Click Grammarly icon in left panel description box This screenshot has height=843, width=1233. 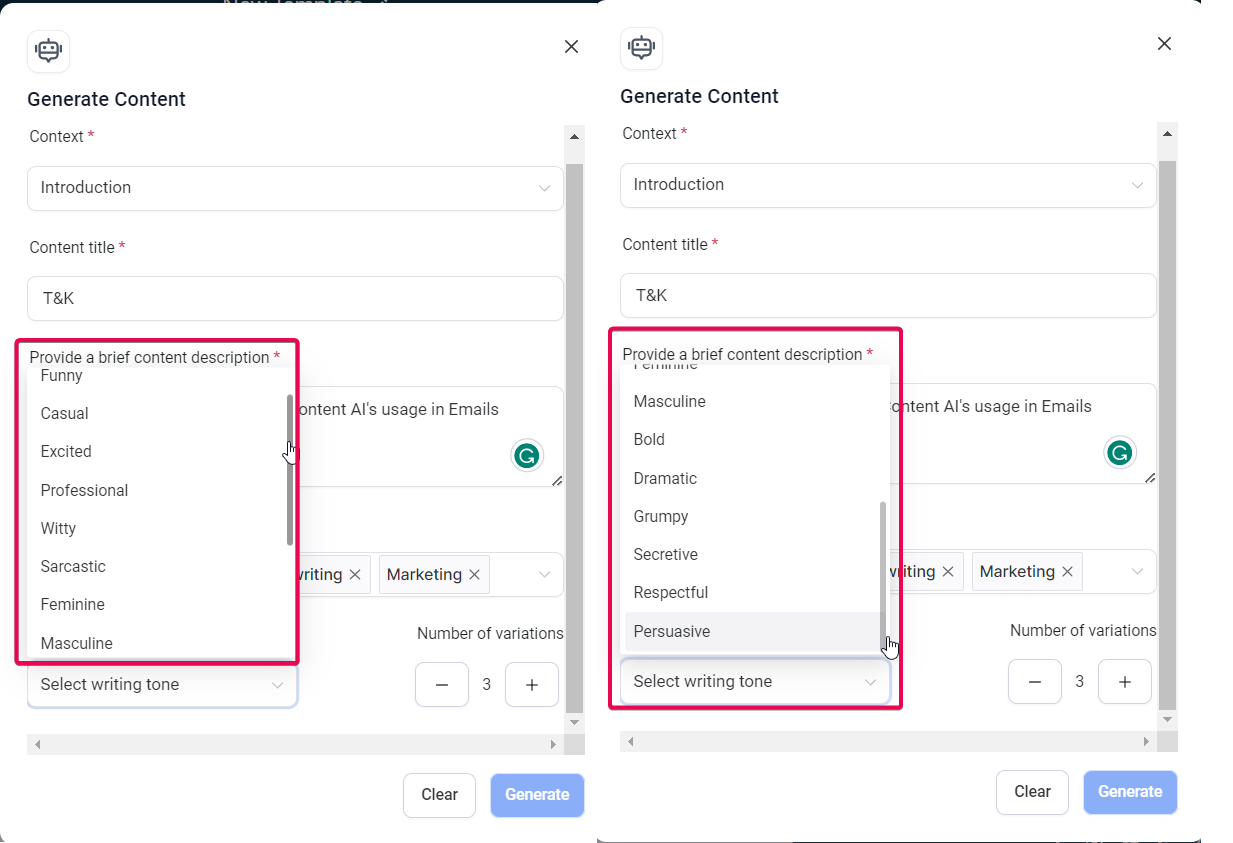pyautogui.click(x=527, y=456)
